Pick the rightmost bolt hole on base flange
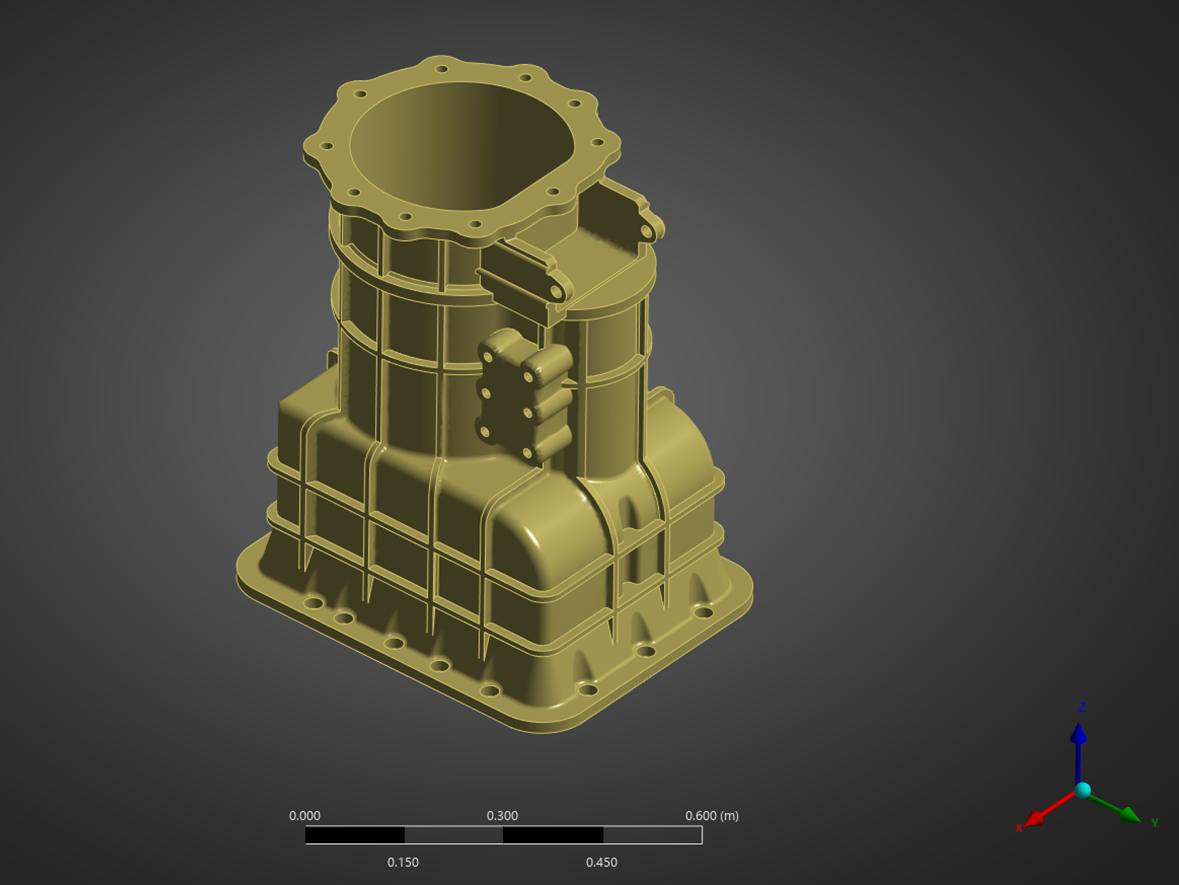This screenshot has width=1179, height=885. [703, 612]
